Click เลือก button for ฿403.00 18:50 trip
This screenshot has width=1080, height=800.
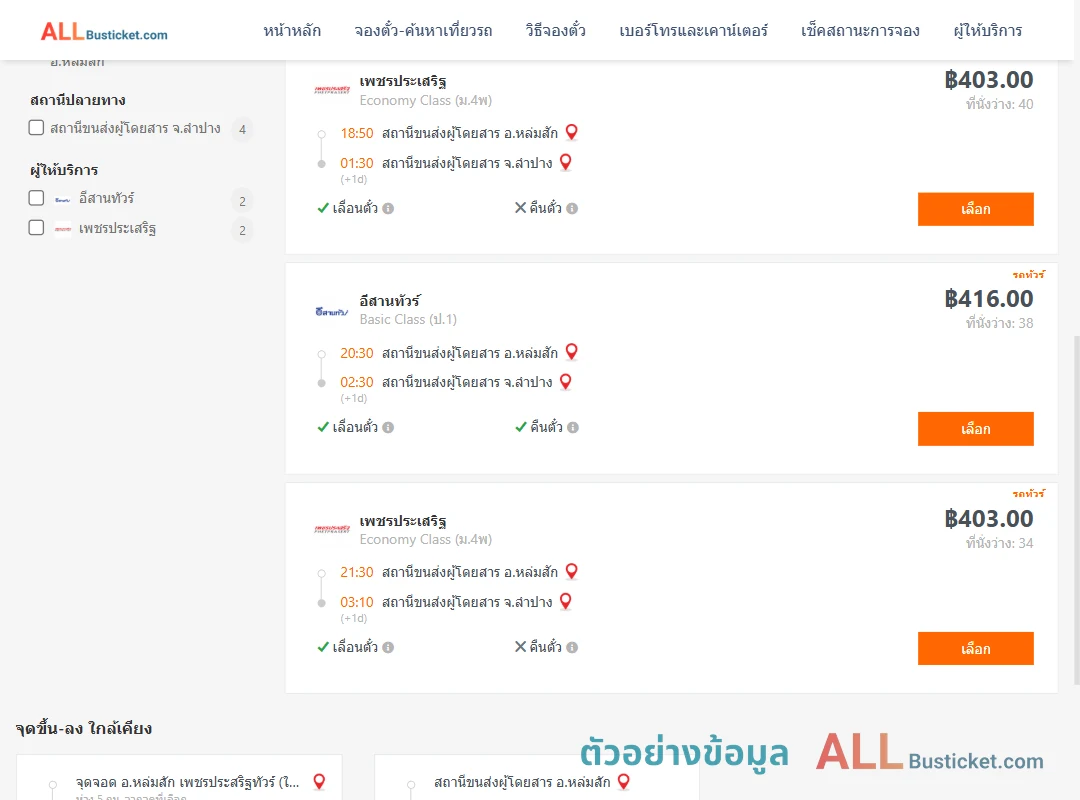coord(975,209)
